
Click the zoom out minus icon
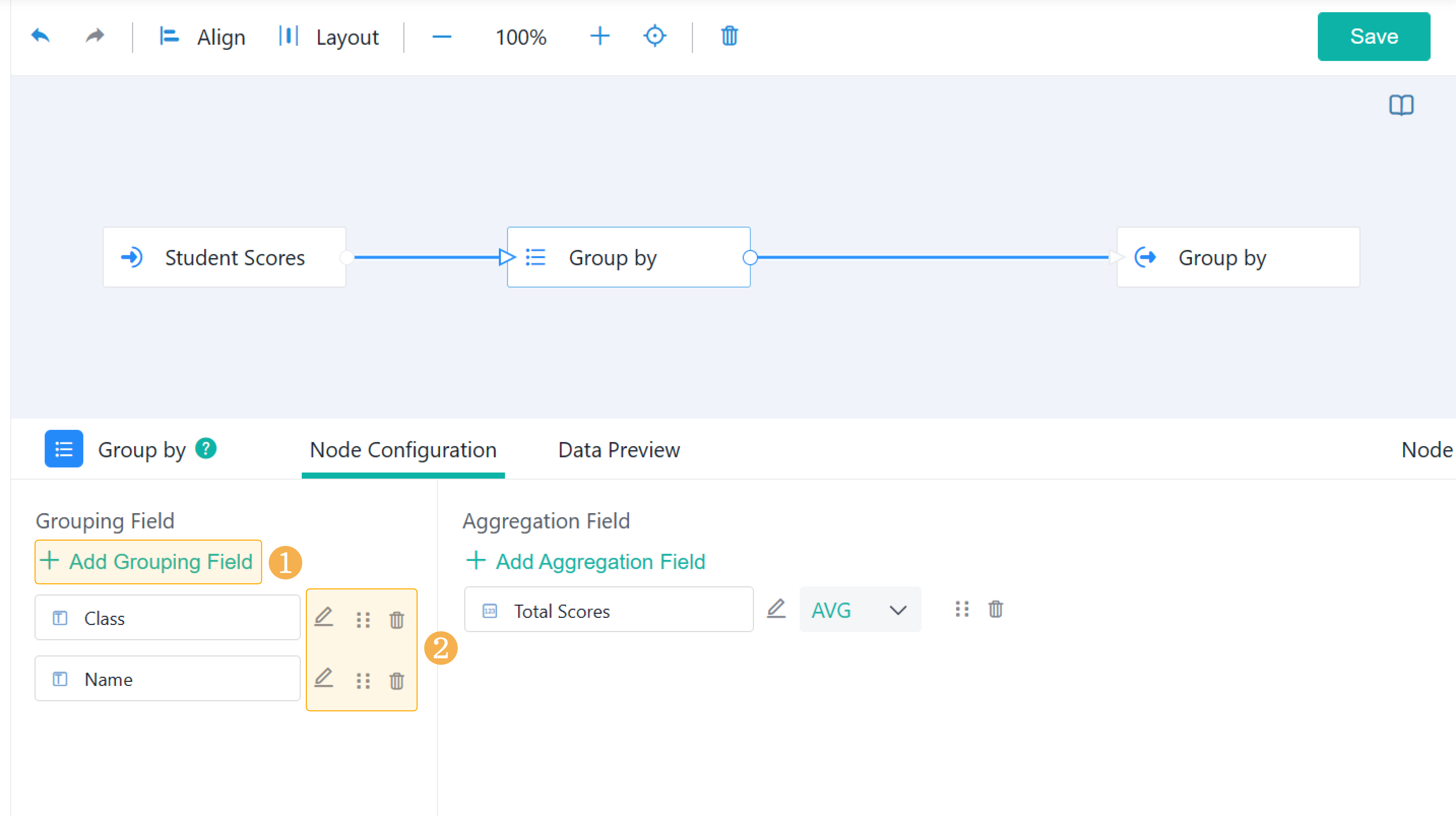tap(441, 37)
